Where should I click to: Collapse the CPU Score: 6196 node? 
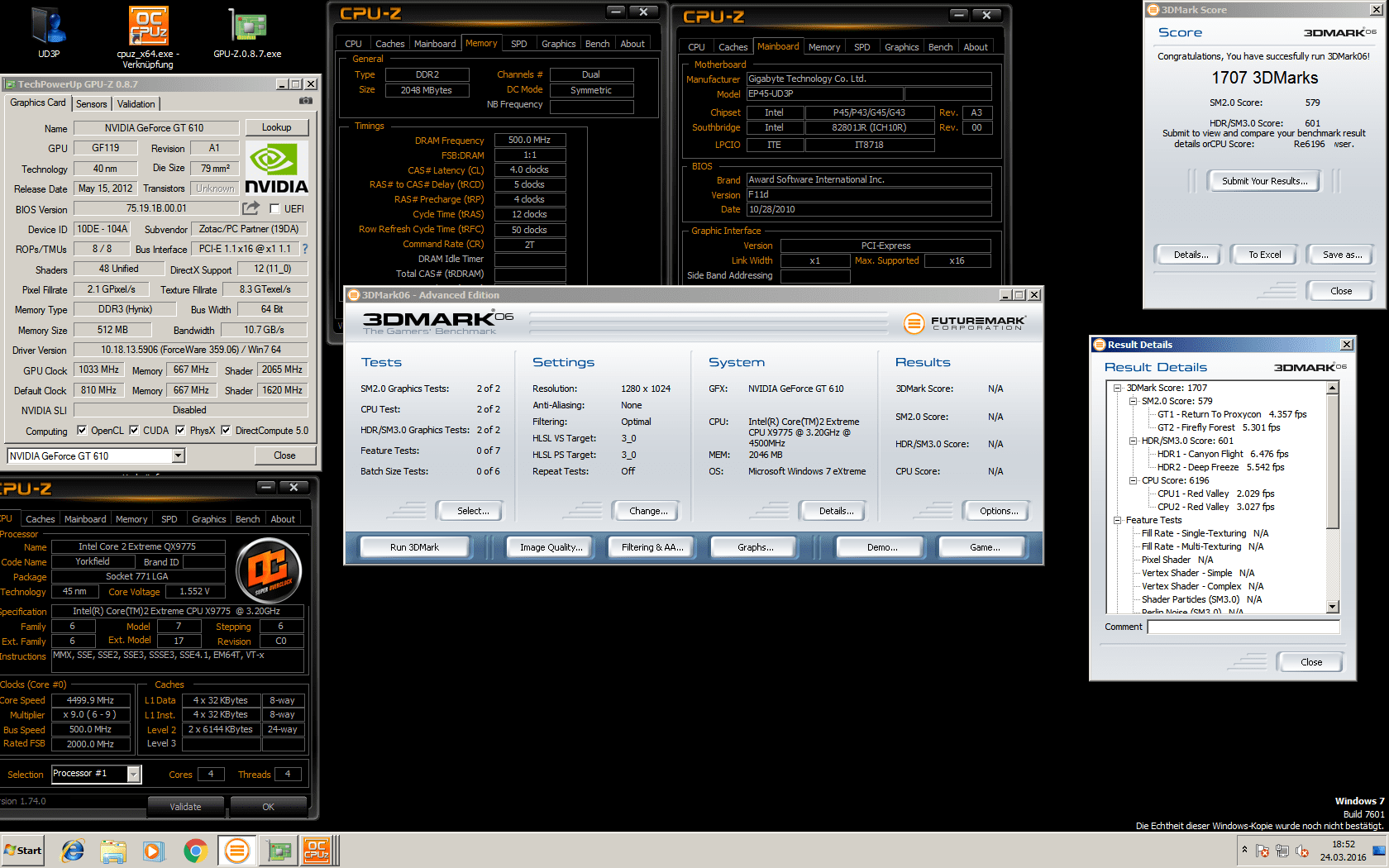[x=1134, y=480]
